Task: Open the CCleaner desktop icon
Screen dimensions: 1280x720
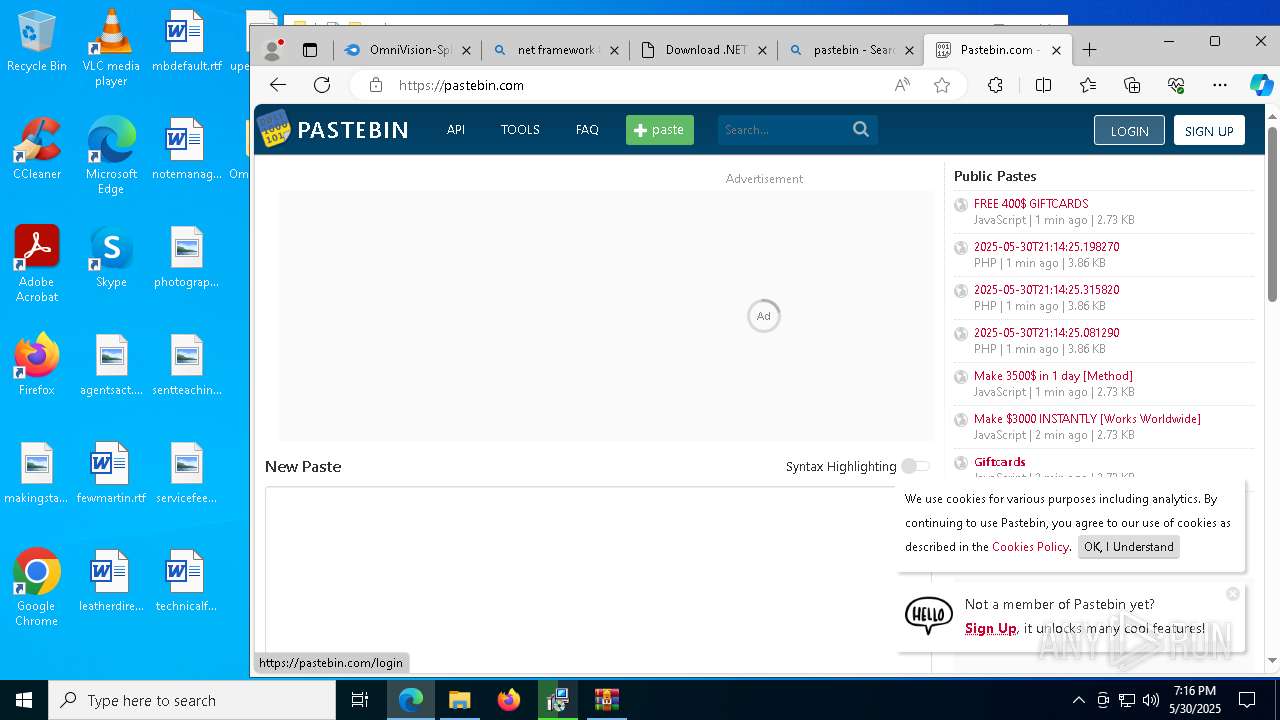Action: [37, 149]
